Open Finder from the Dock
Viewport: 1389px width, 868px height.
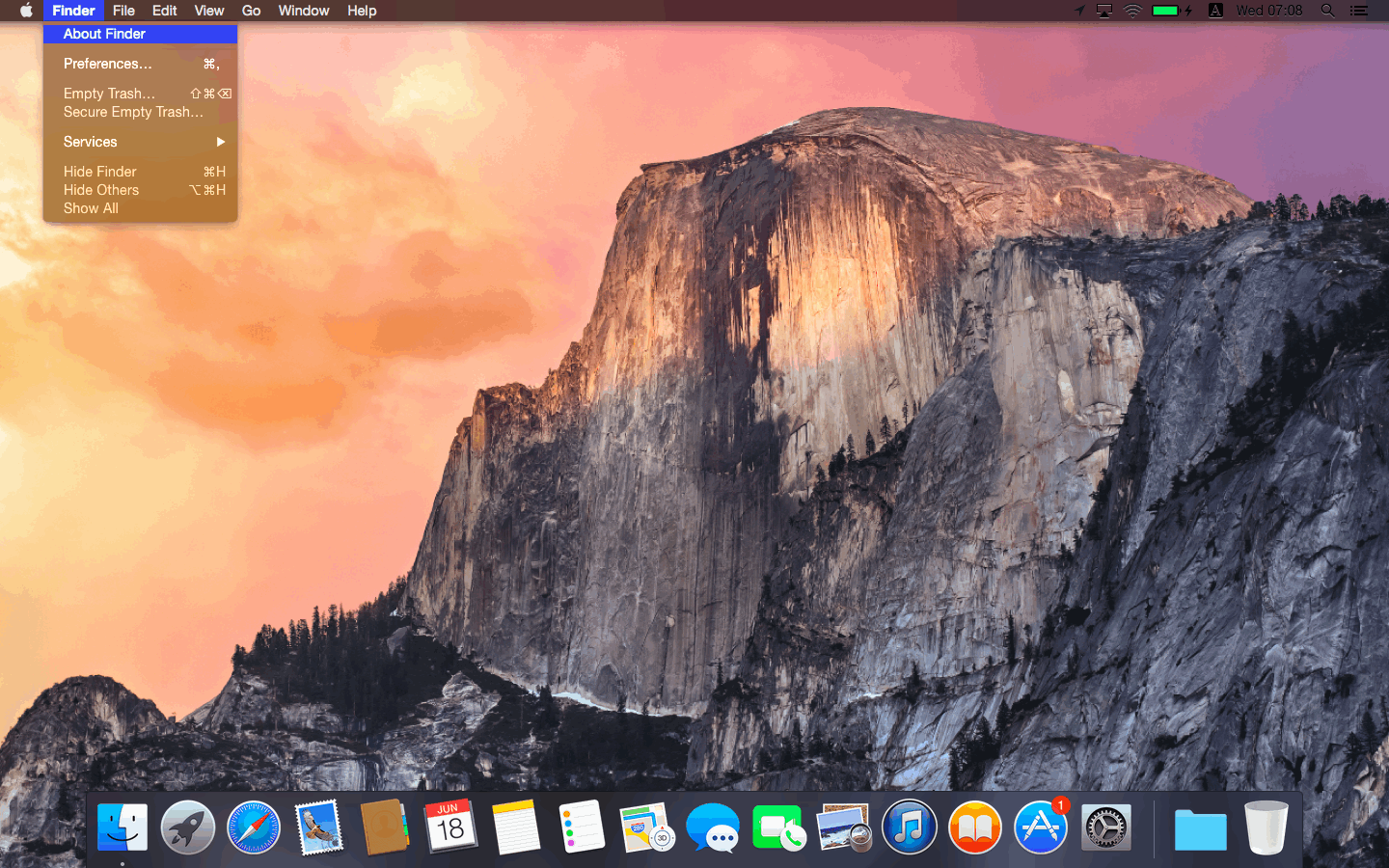[x=123, y=827]
